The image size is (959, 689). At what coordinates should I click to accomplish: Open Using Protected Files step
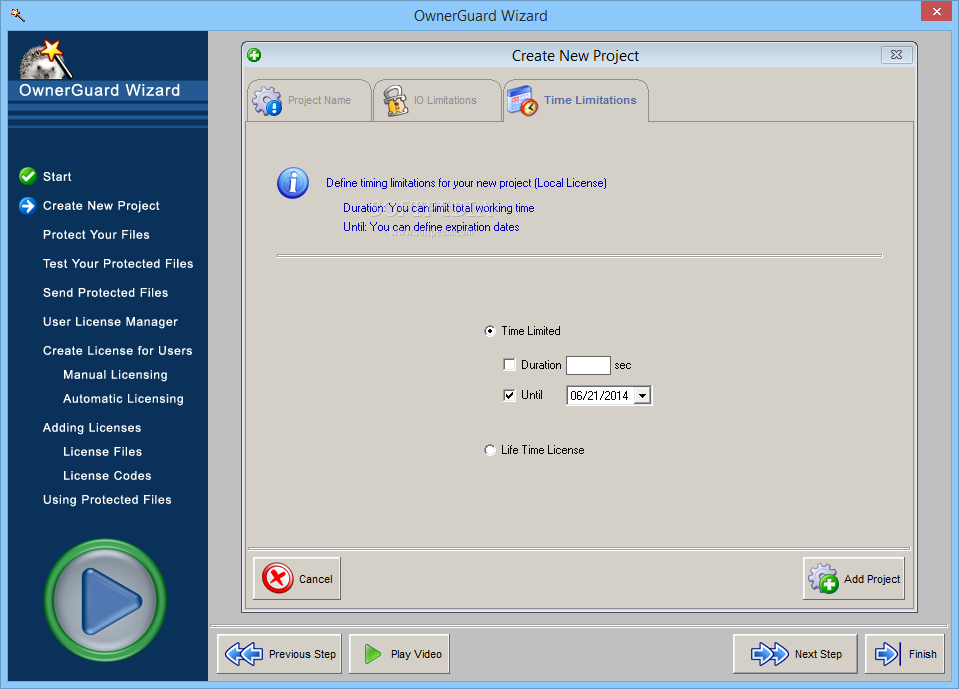point(107,500)
